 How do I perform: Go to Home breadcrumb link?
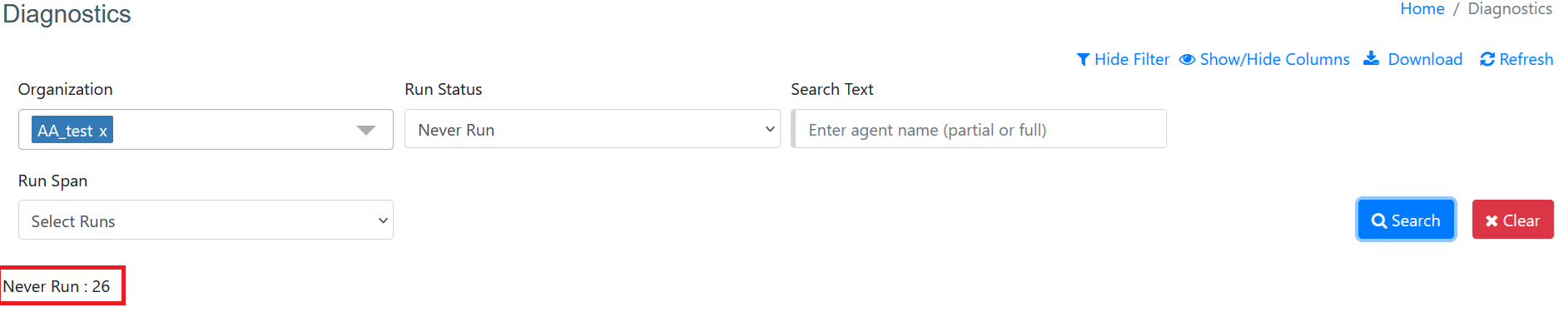[1422, 9]
